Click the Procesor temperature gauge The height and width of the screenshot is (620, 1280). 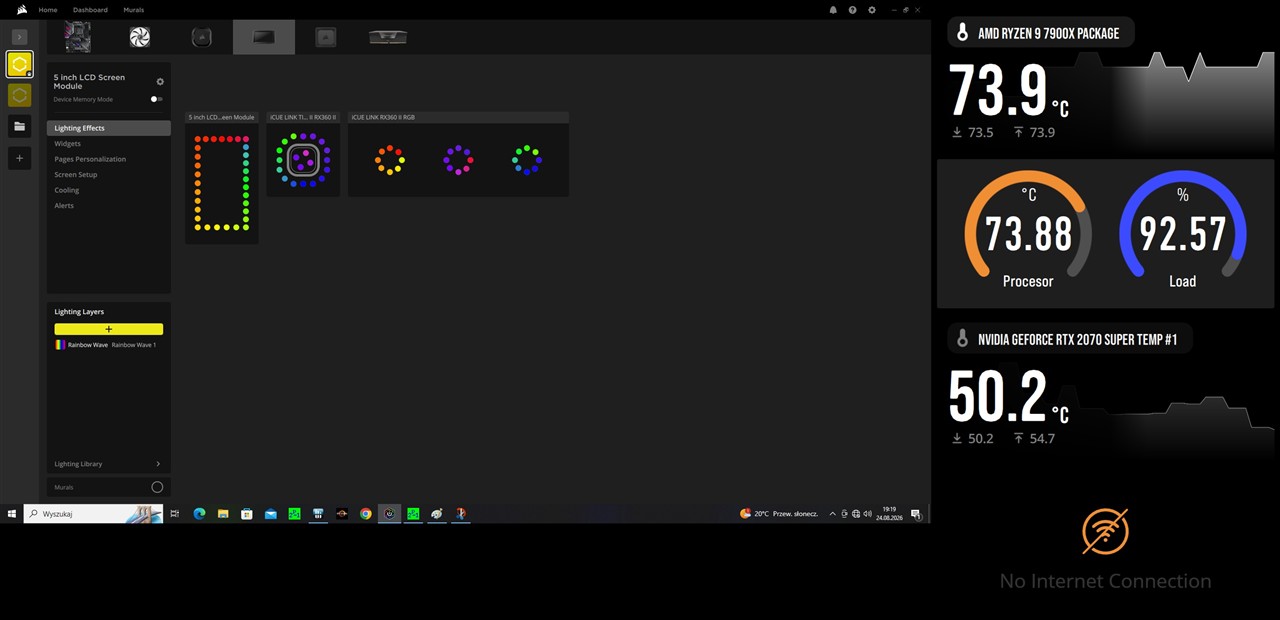coord(1028,231)
